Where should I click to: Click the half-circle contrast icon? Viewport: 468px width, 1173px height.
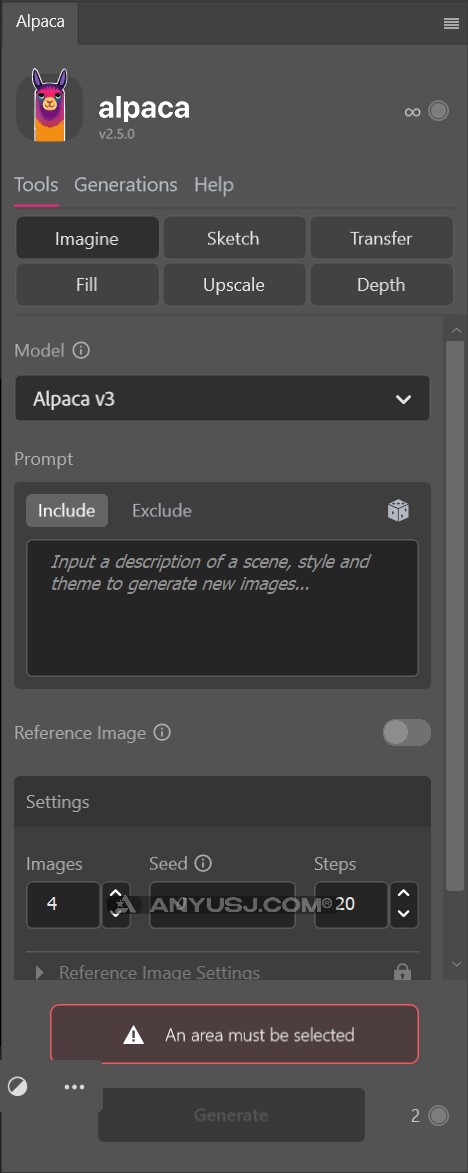coord(18,1086)
